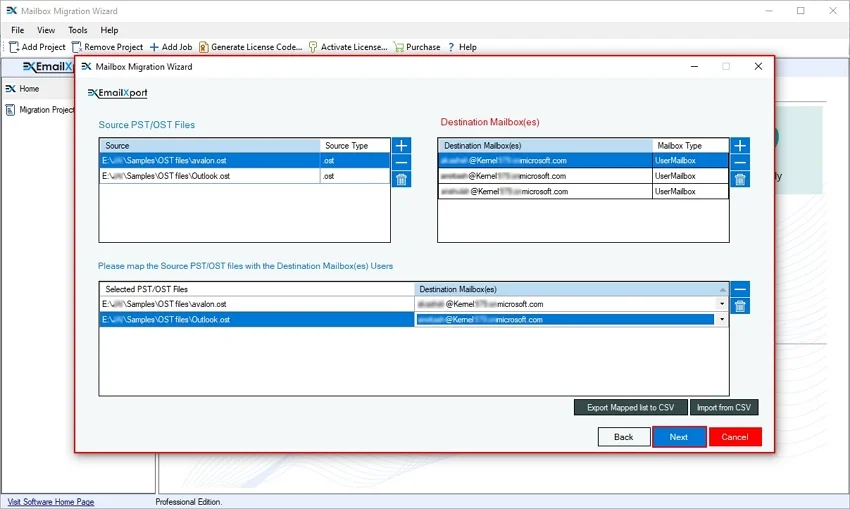The width and height of the screenshot is (850, 509).
Task: Click the Source column header
Action: pyautogui.click(x=210, y=146)
